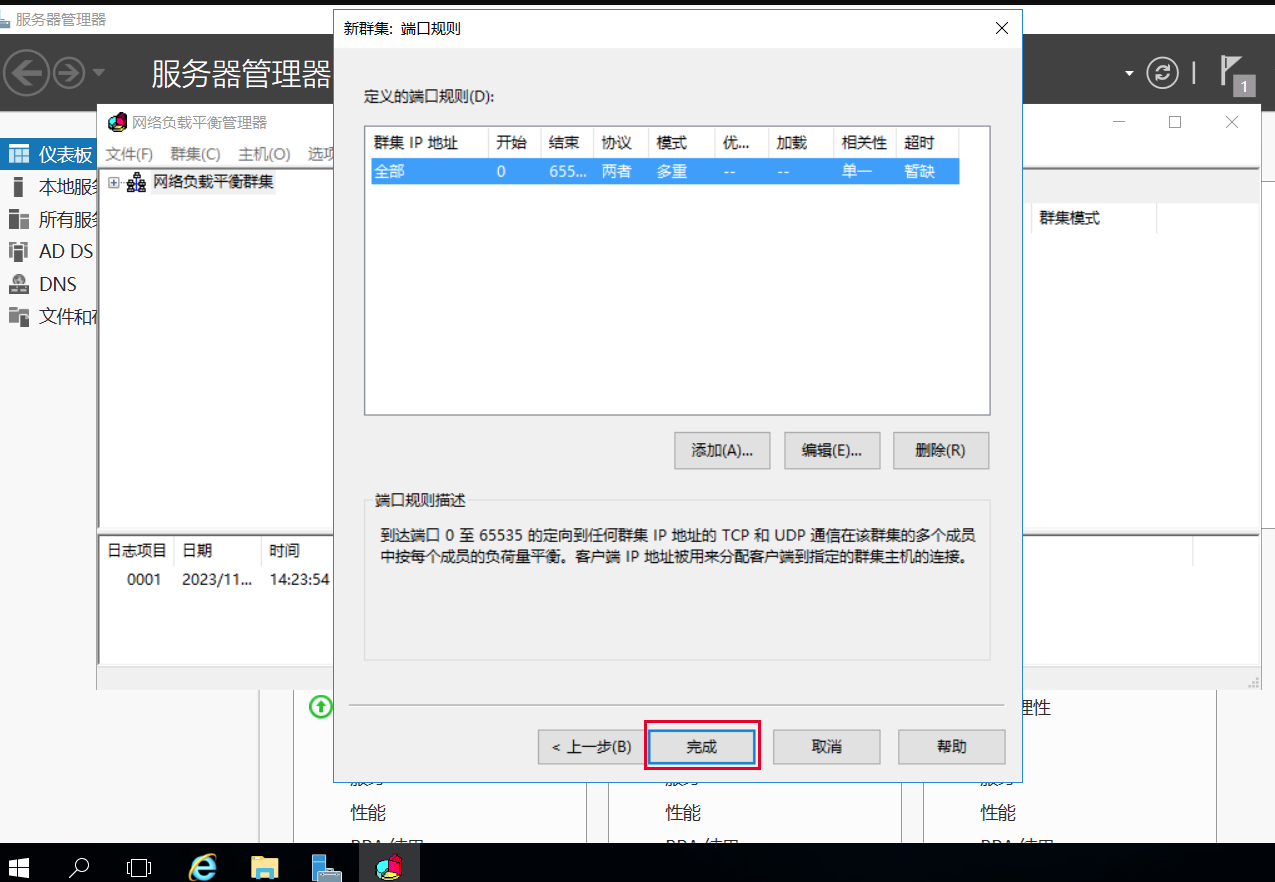
Task: Select AD DS in the sidebar
Action: pos(65,252)
